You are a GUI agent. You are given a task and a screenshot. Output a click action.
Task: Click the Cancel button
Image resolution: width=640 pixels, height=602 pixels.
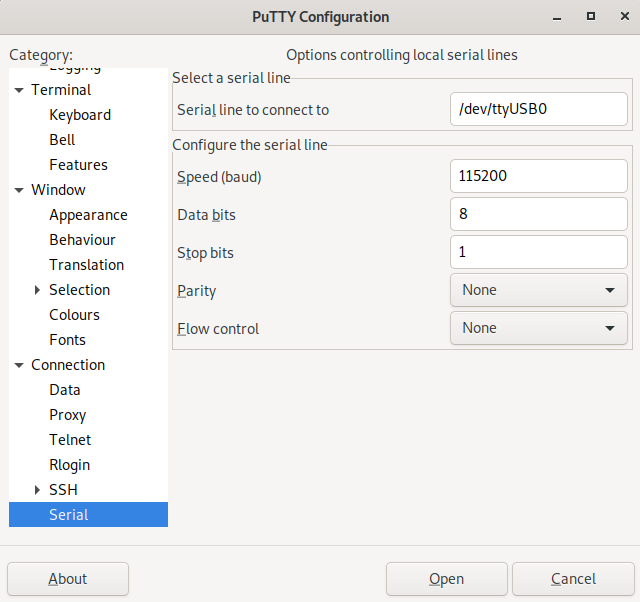(x=573, y=579)
